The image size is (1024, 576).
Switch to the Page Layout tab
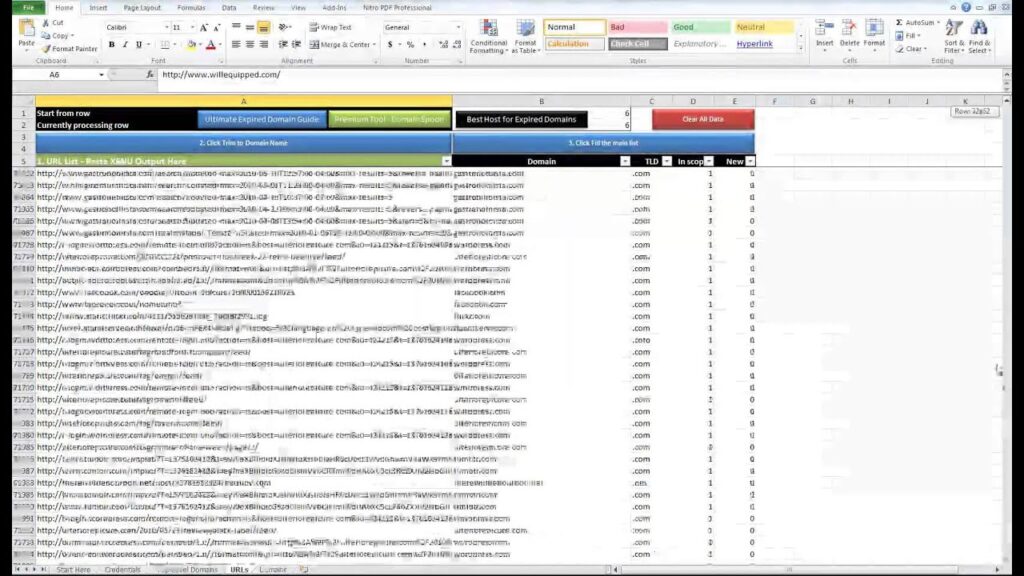[142, 8]
